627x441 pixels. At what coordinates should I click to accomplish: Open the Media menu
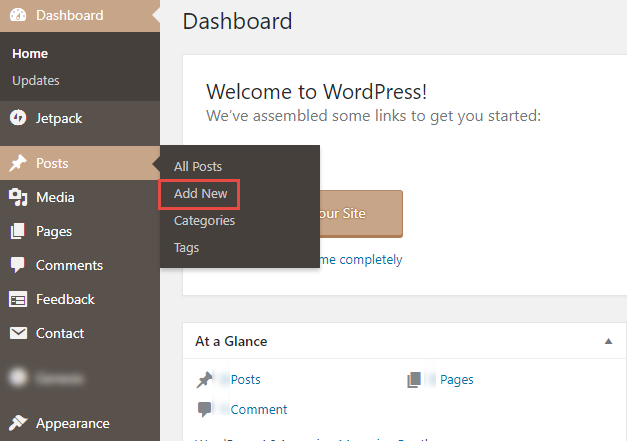pyautogui.click(x=80, y=197)
